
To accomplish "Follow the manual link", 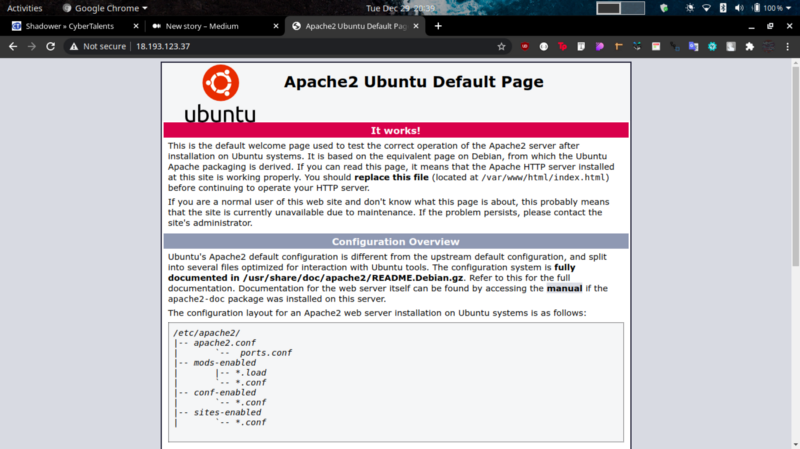I will pos(564,288).
